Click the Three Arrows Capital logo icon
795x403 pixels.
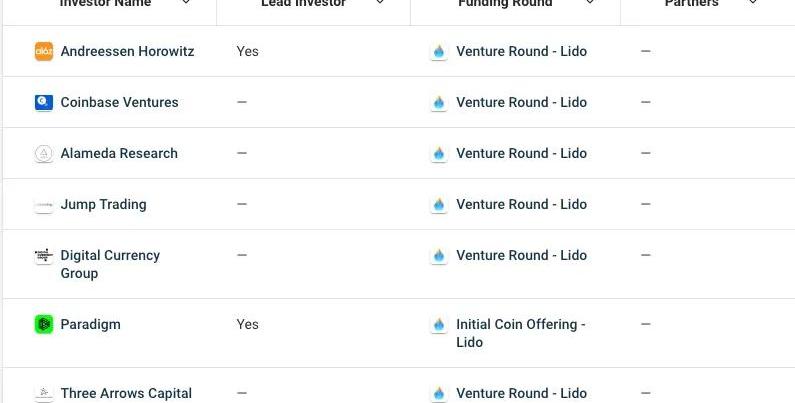click(43, 393)
